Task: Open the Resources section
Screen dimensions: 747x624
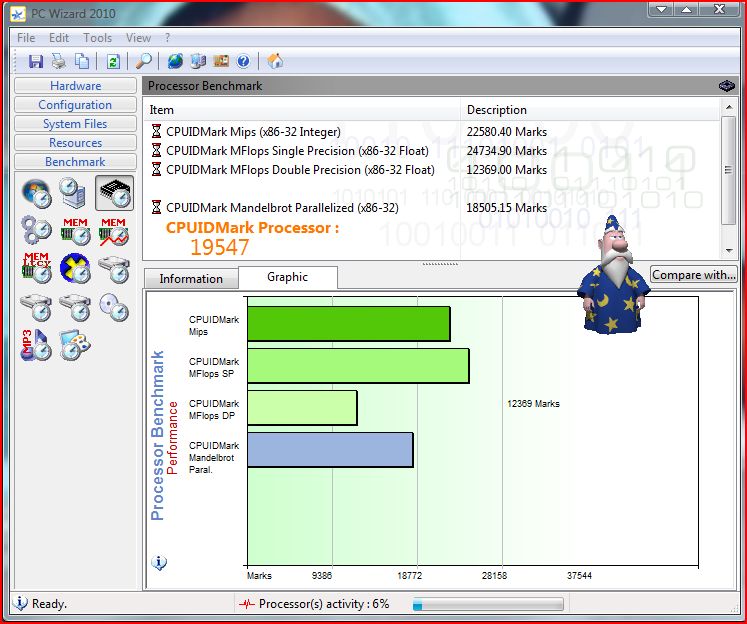Action: 75,143
